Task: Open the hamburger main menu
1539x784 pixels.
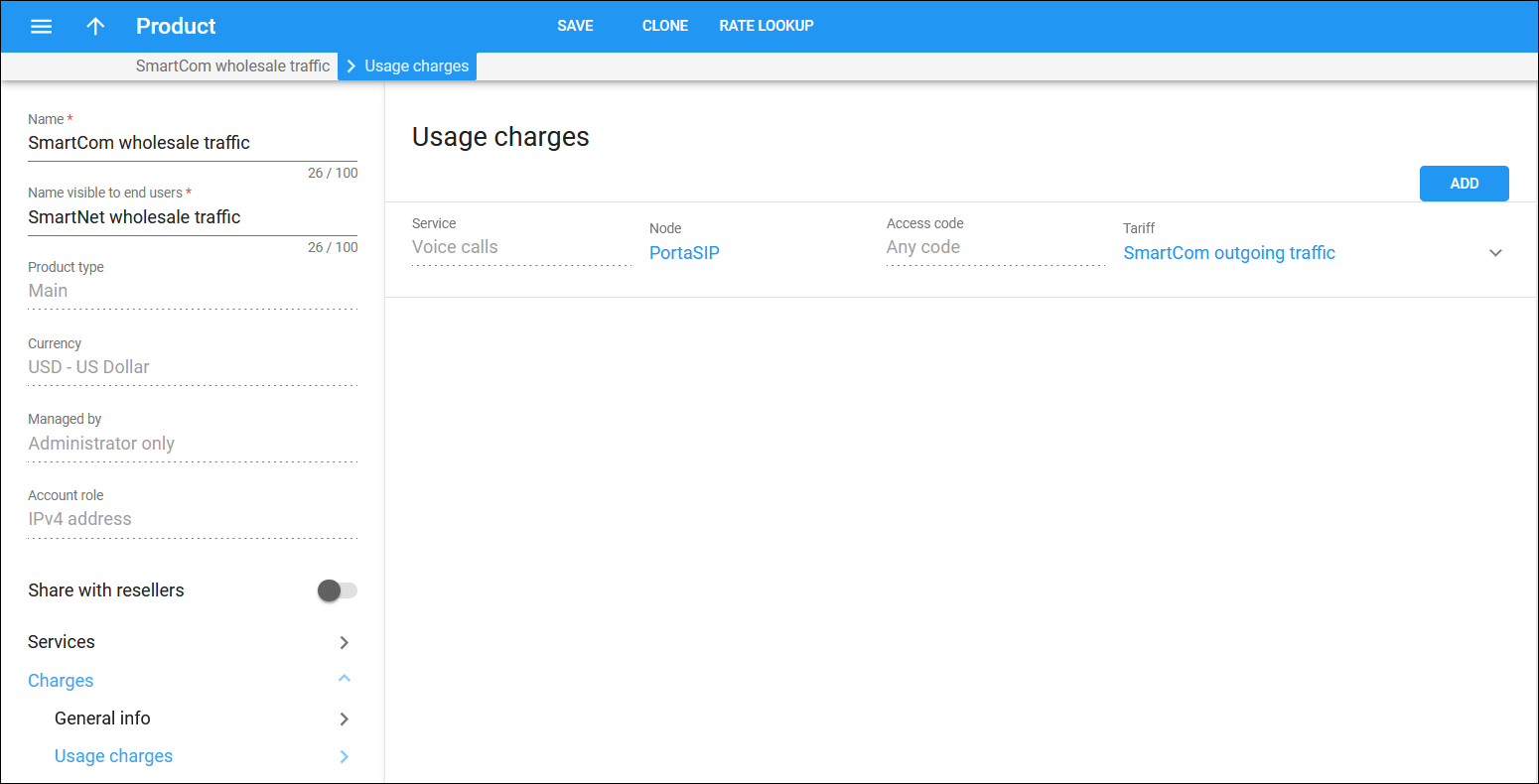Action: point(41,27)
